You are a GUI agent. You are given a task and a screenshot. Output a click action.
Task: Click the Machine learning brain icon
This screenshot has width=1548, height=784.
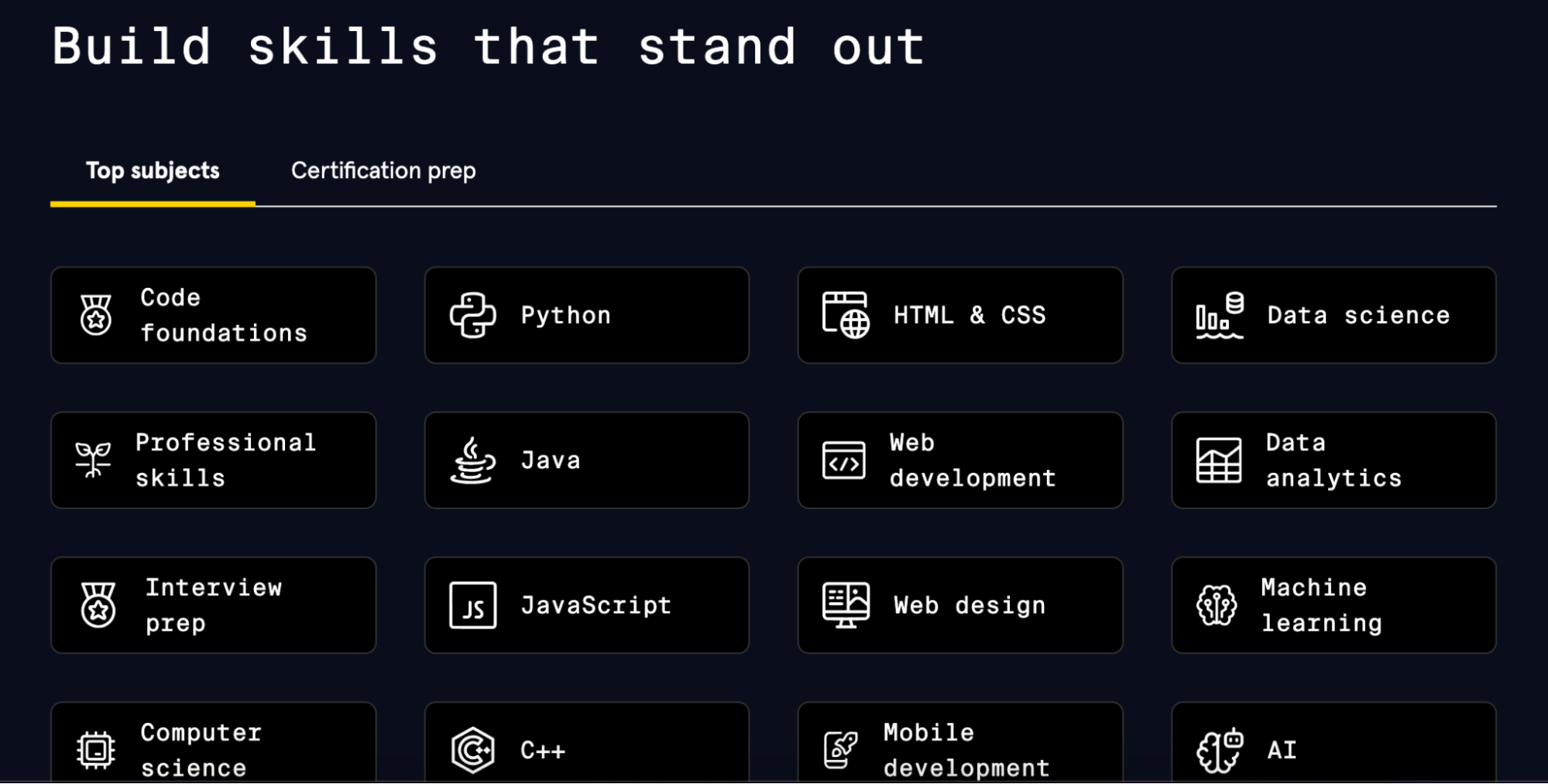(x=1217, y=605)
